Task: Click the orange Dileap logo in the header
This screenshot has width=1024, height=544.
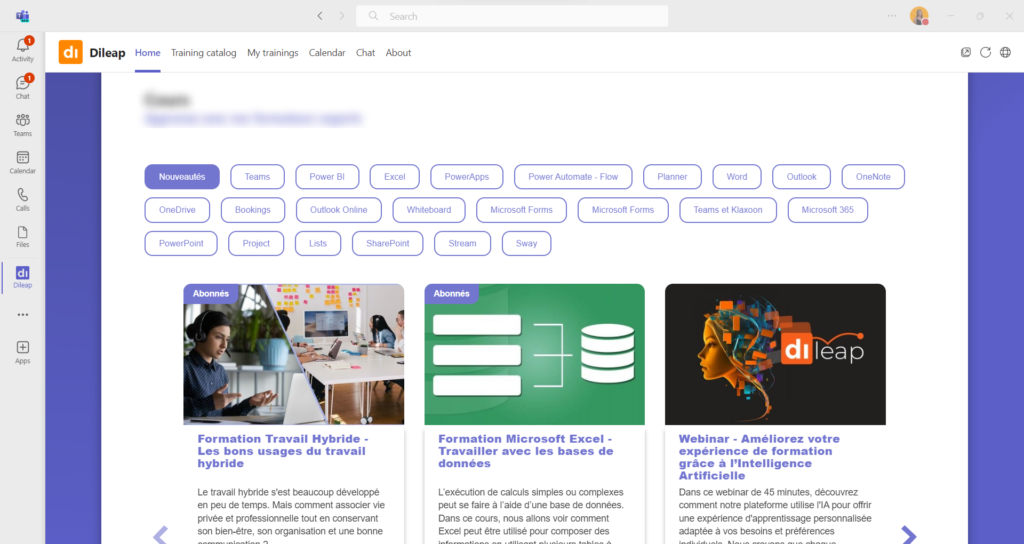Action: coord(71,52)
